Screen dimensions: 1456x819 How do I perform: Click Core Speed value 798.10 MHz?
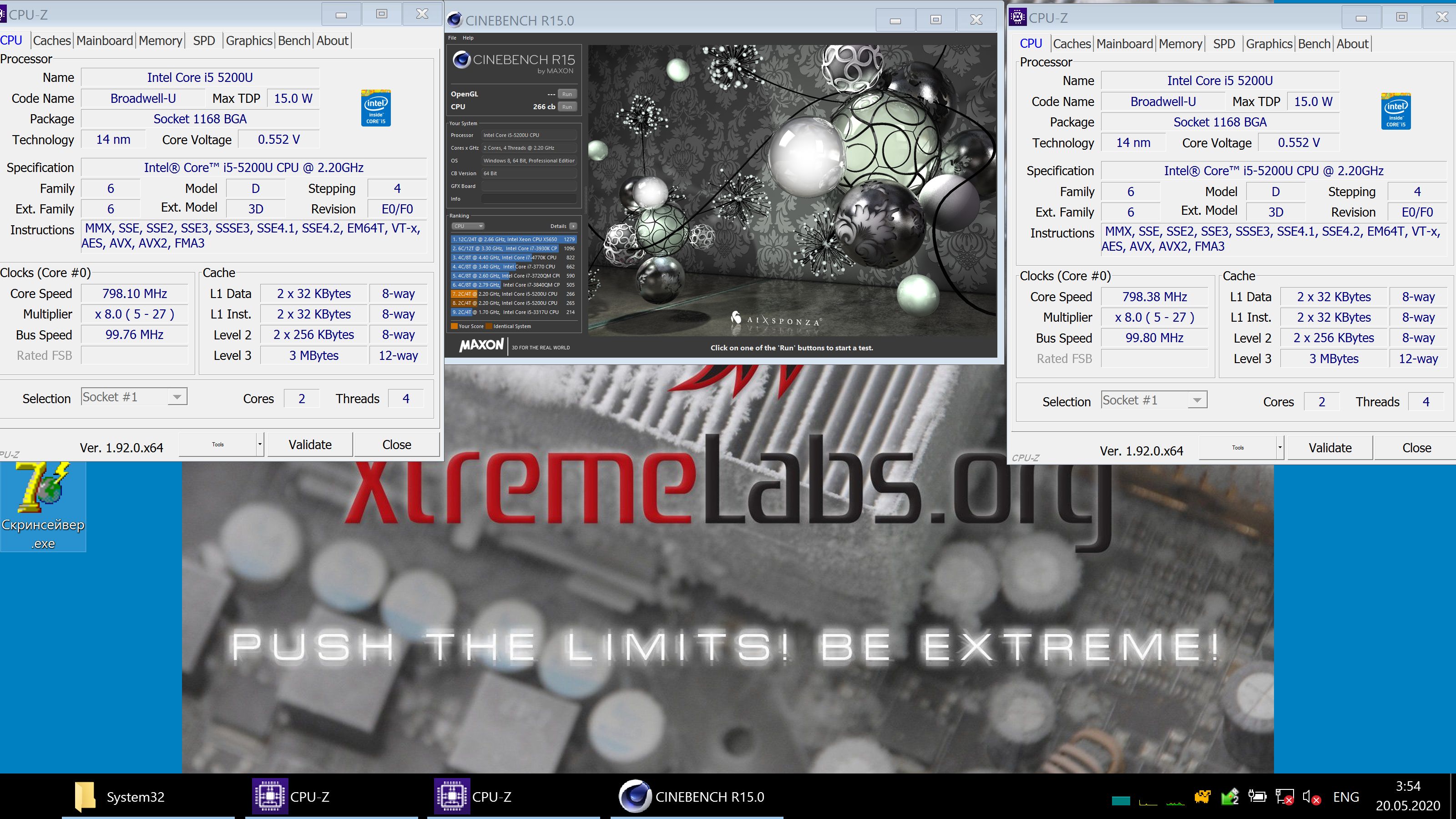135,293
